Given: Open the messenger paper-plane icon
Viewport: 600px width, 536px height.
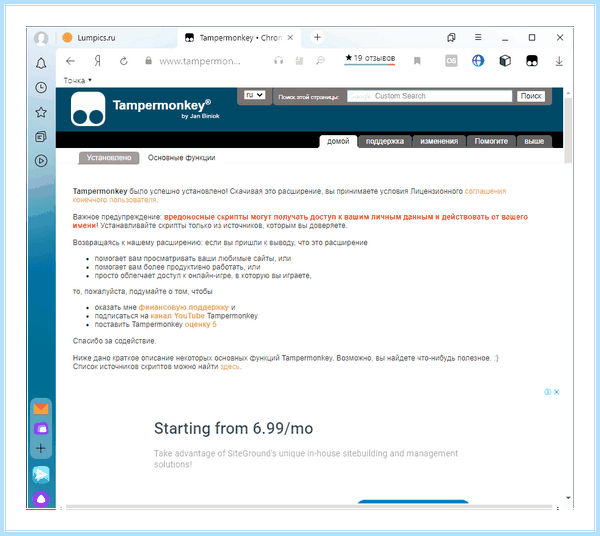Looking at the screenshot, I should tap(41, 474).
